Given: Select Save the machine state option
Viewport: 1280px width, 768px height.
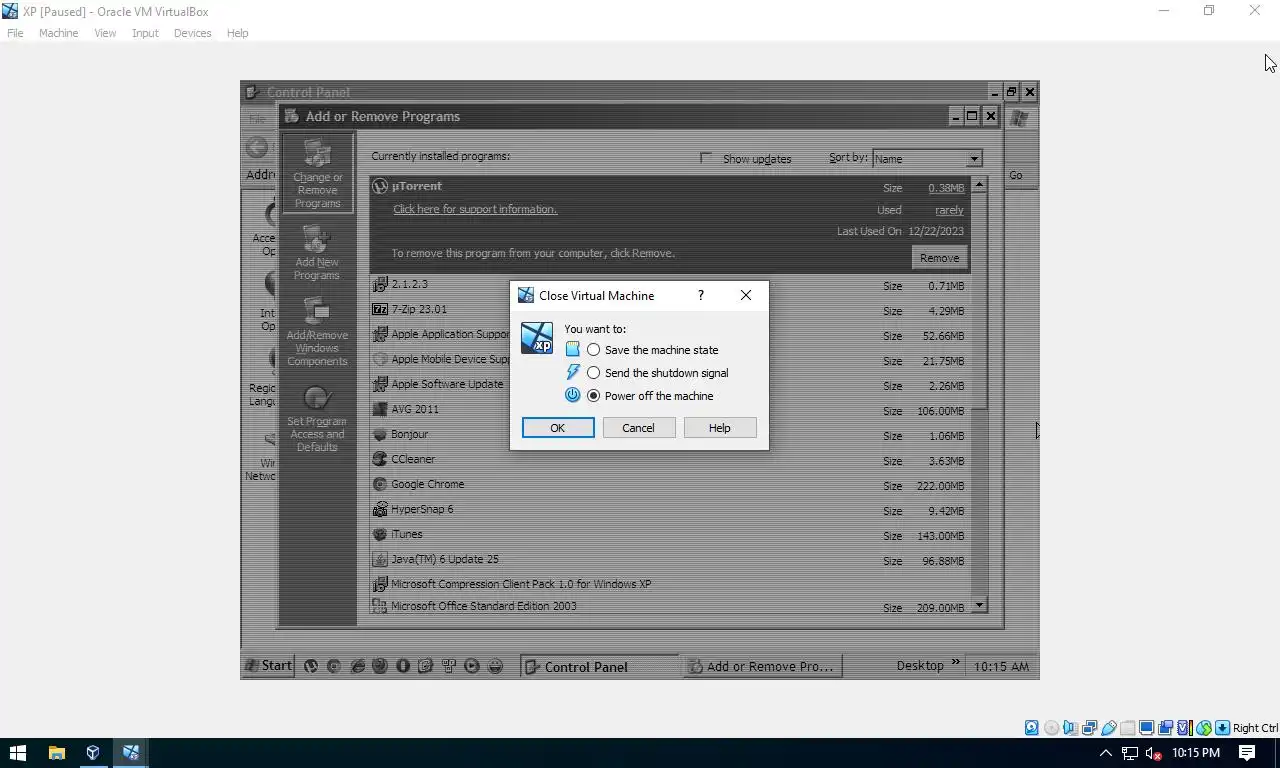Looking at the screenshot, I should pos(594,350).
